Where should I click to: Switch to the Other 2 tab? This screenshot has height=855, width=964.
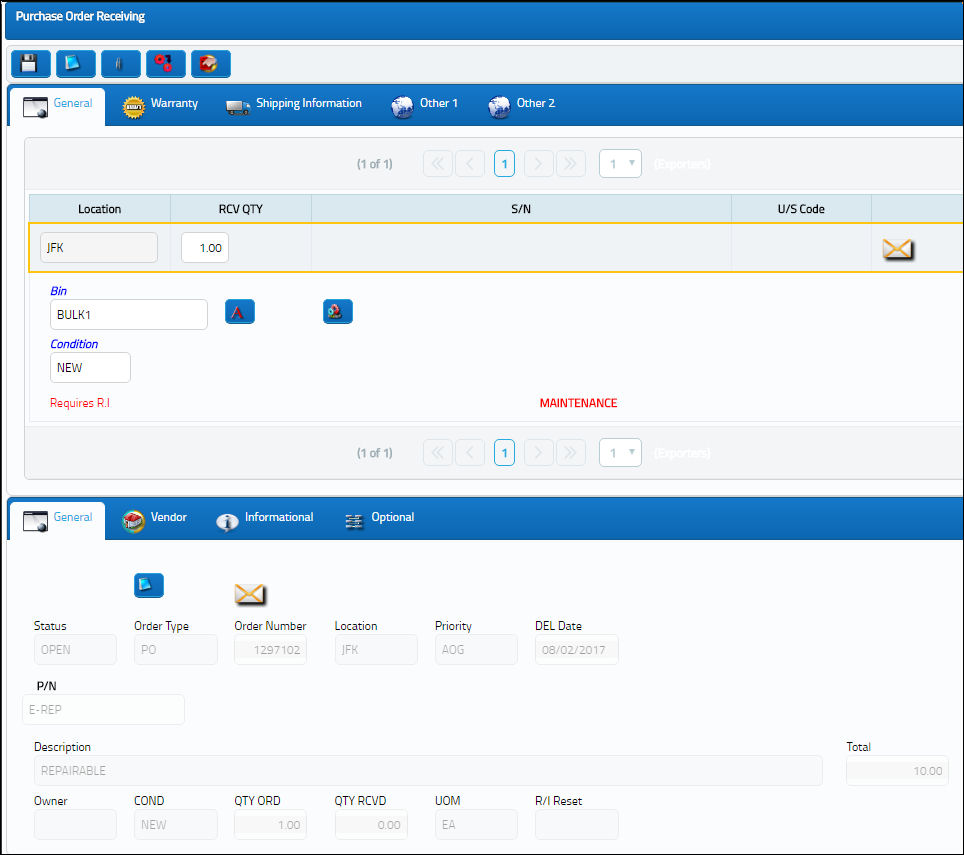522,106
